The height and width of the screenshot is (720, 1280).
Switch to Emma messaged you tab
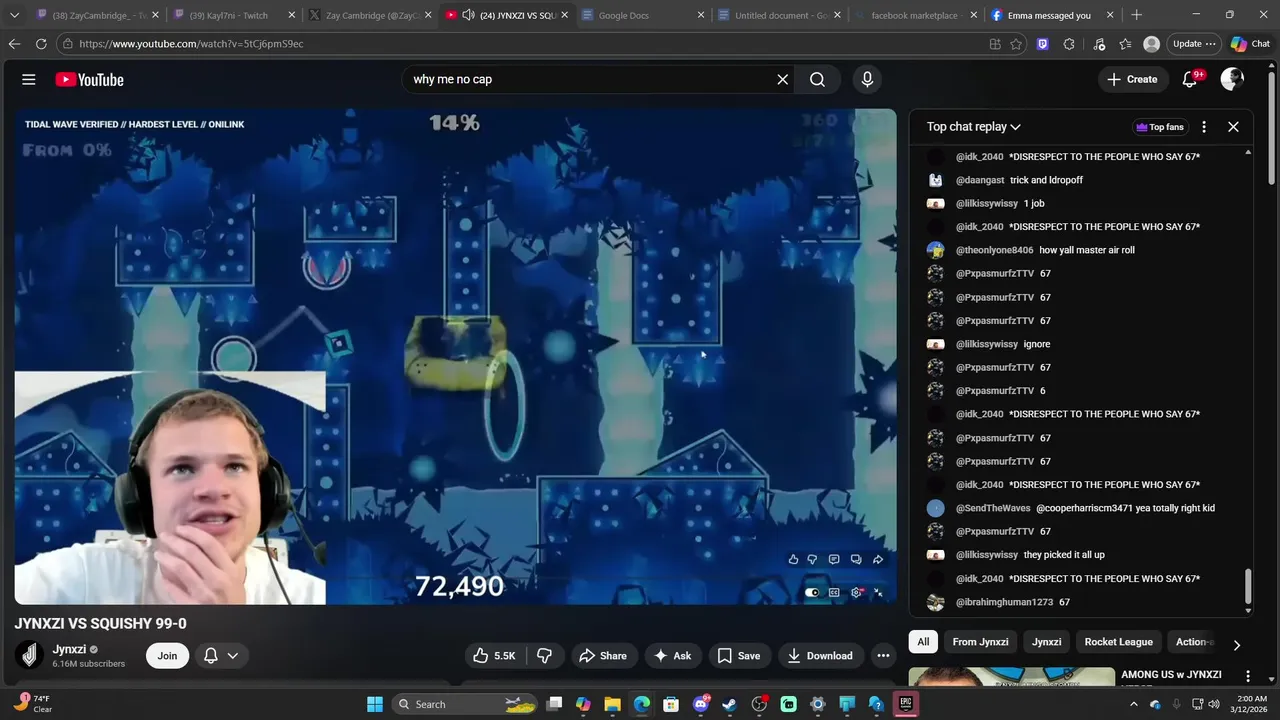click(x=1050, y=15)
